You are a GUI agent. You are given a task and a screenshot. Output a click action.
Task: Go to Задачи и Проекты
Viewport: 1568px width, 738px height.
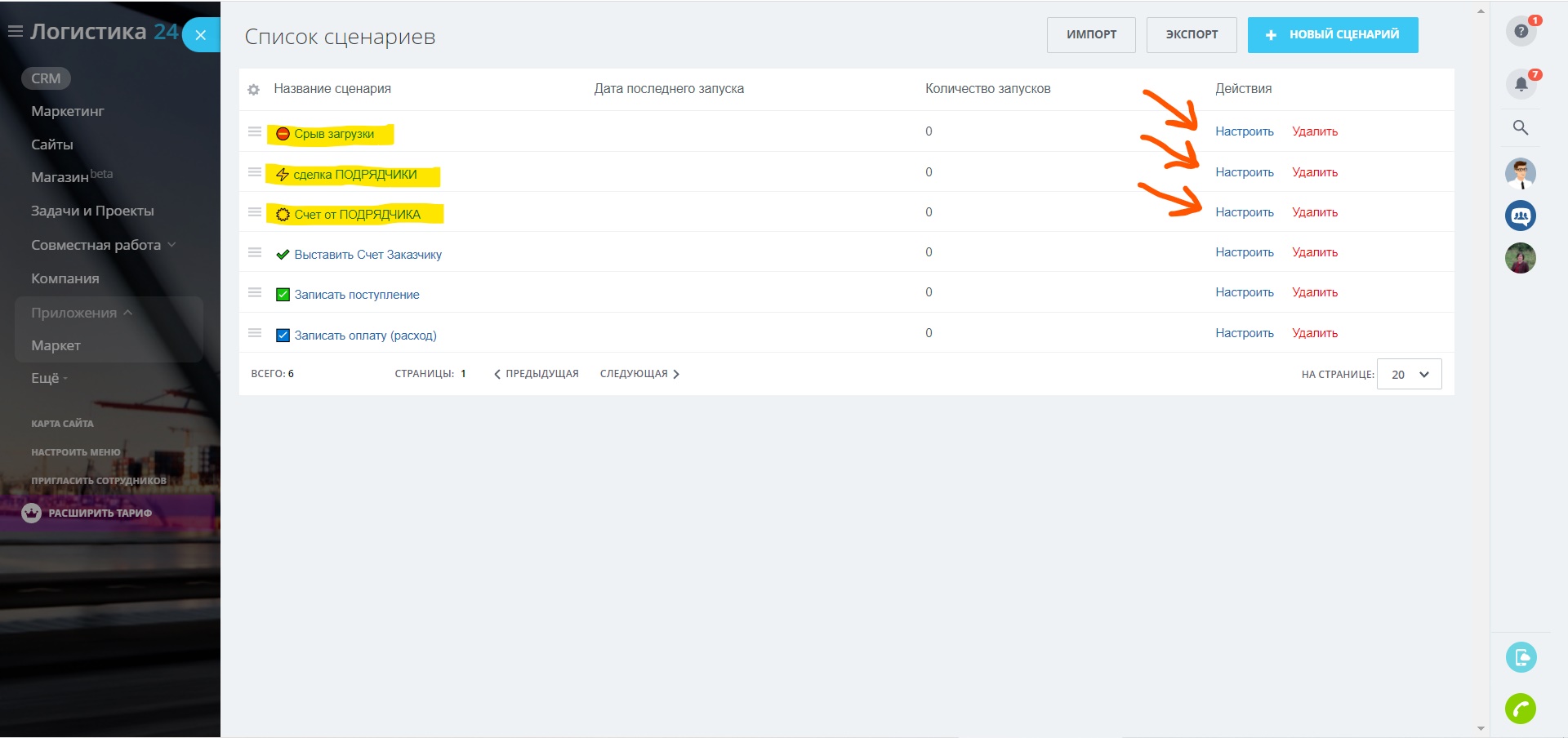[x=92, y=211]
